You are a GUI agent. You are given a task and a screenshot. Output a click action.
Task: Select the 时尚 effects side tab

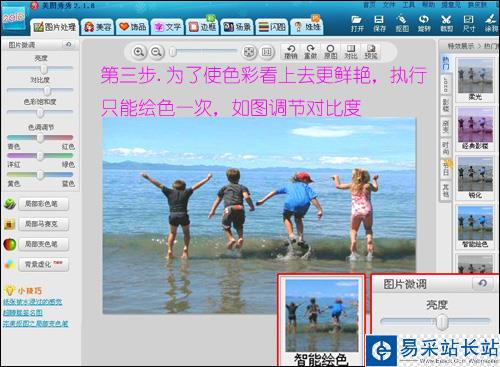pyautogui.click(x=446, y=148)
